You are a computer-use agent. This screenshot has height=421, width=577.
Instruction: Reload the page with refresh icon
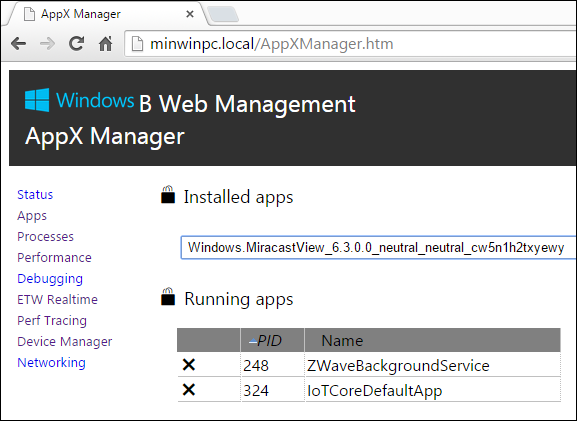coord(76,44)
